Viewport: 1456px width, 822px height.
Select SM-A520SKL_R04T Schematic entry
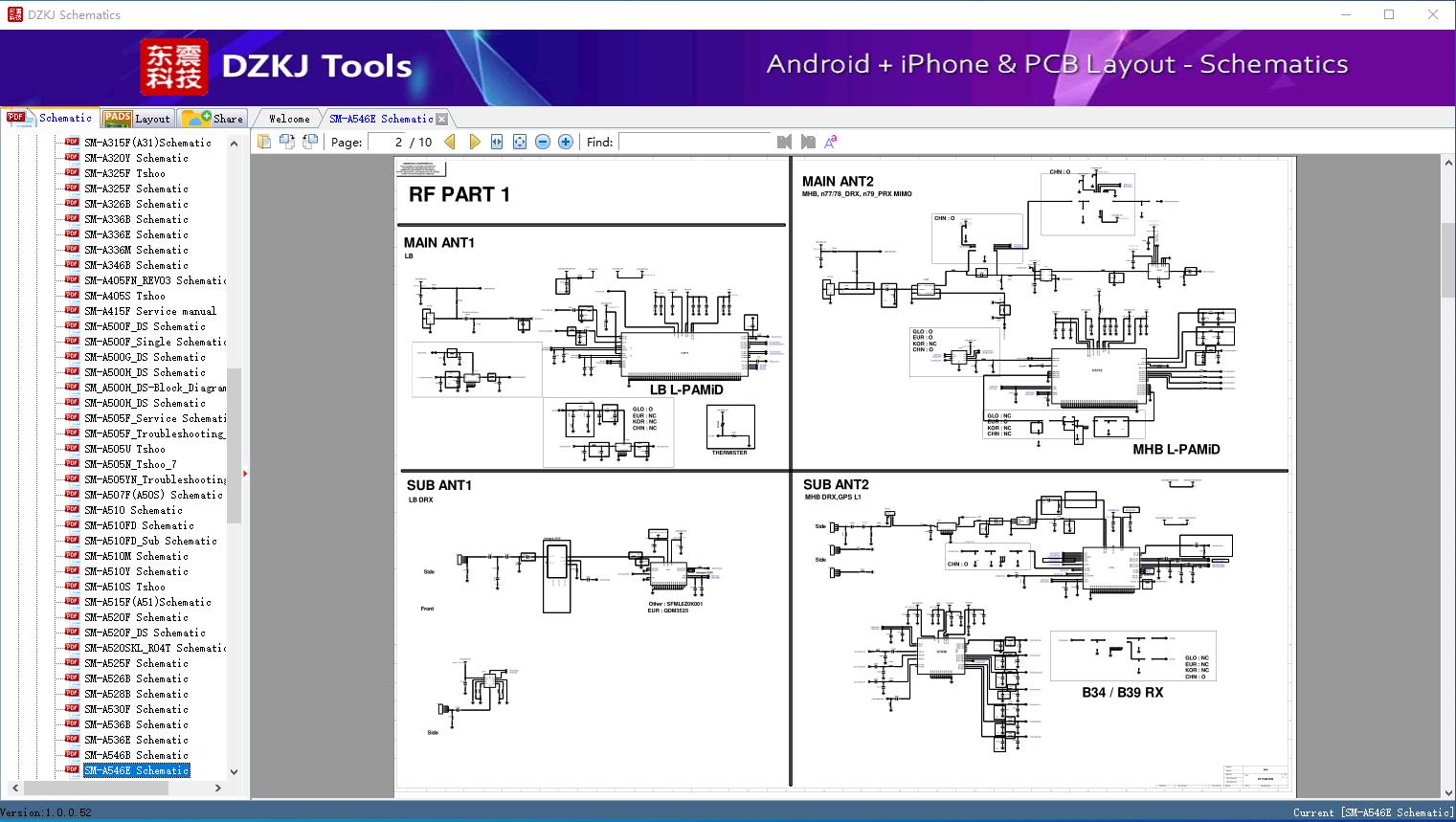(x=155, y=648)
